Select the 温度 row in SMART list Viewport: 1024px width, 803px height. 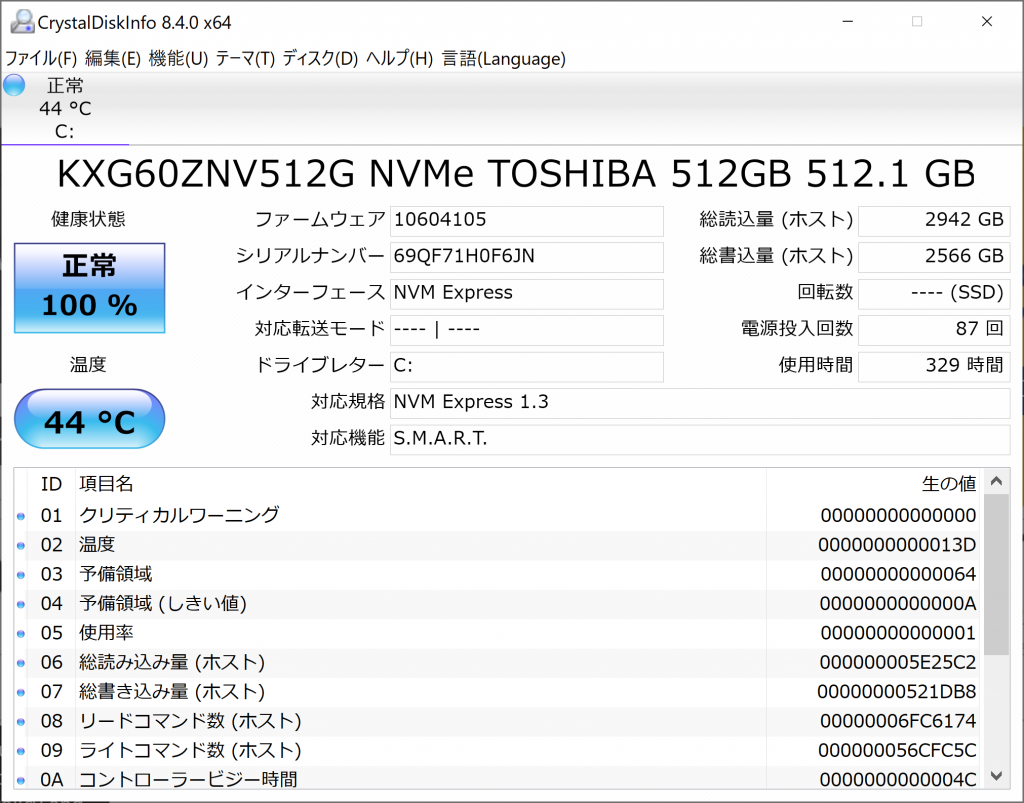(x=497, y=545)
